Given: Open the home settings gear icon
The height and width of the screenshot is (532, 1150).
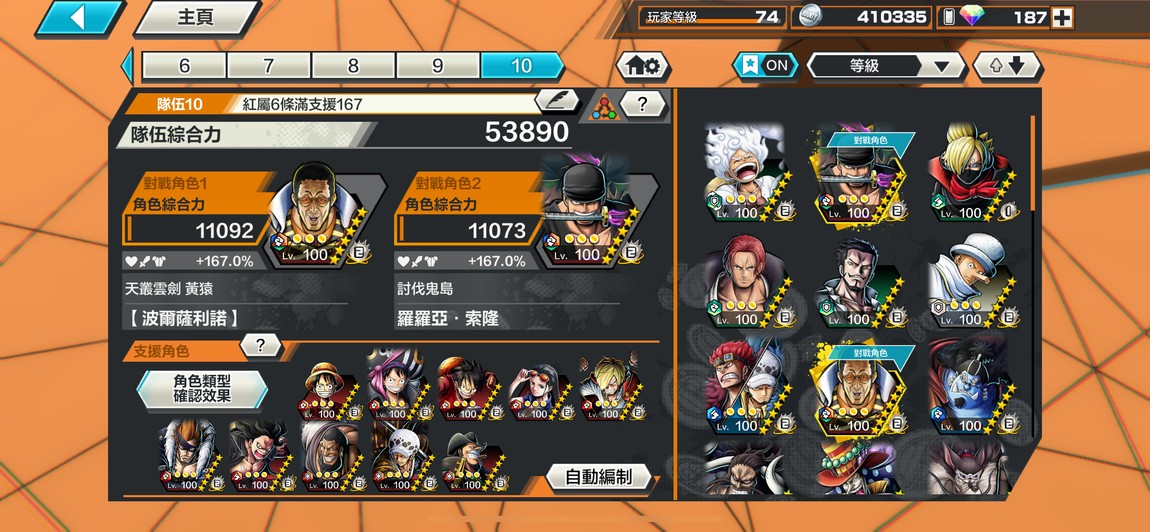Looking at the screenshot, I should (643, 67).
